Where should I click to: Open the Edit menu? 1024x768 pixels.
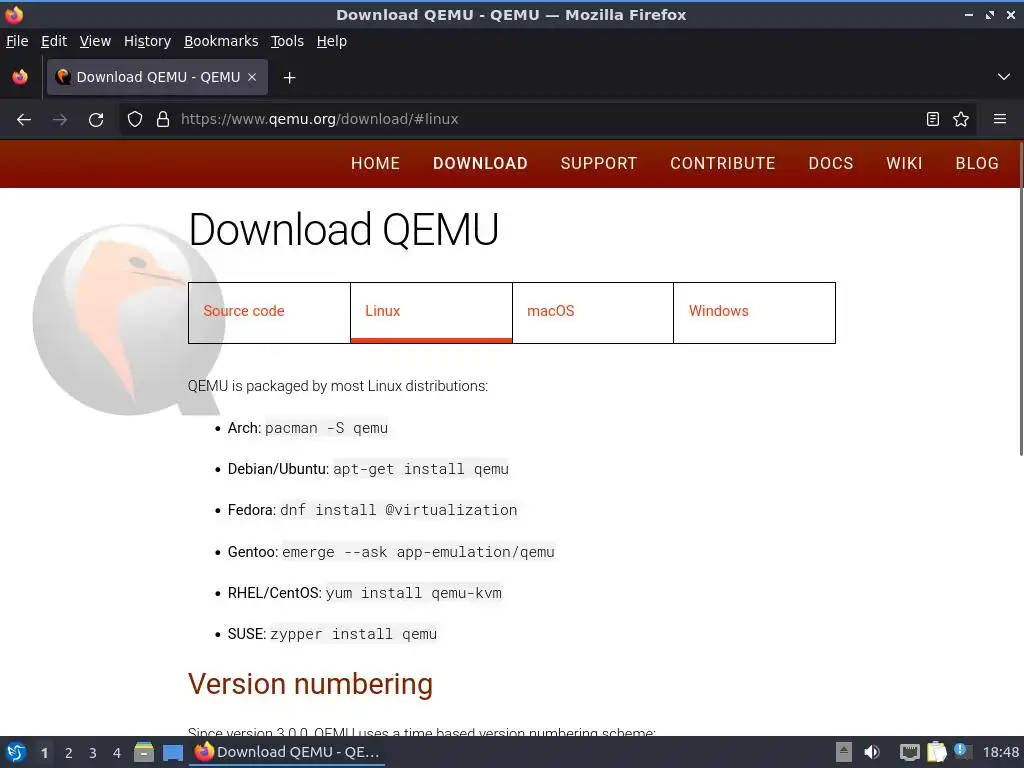pos(54,41)
